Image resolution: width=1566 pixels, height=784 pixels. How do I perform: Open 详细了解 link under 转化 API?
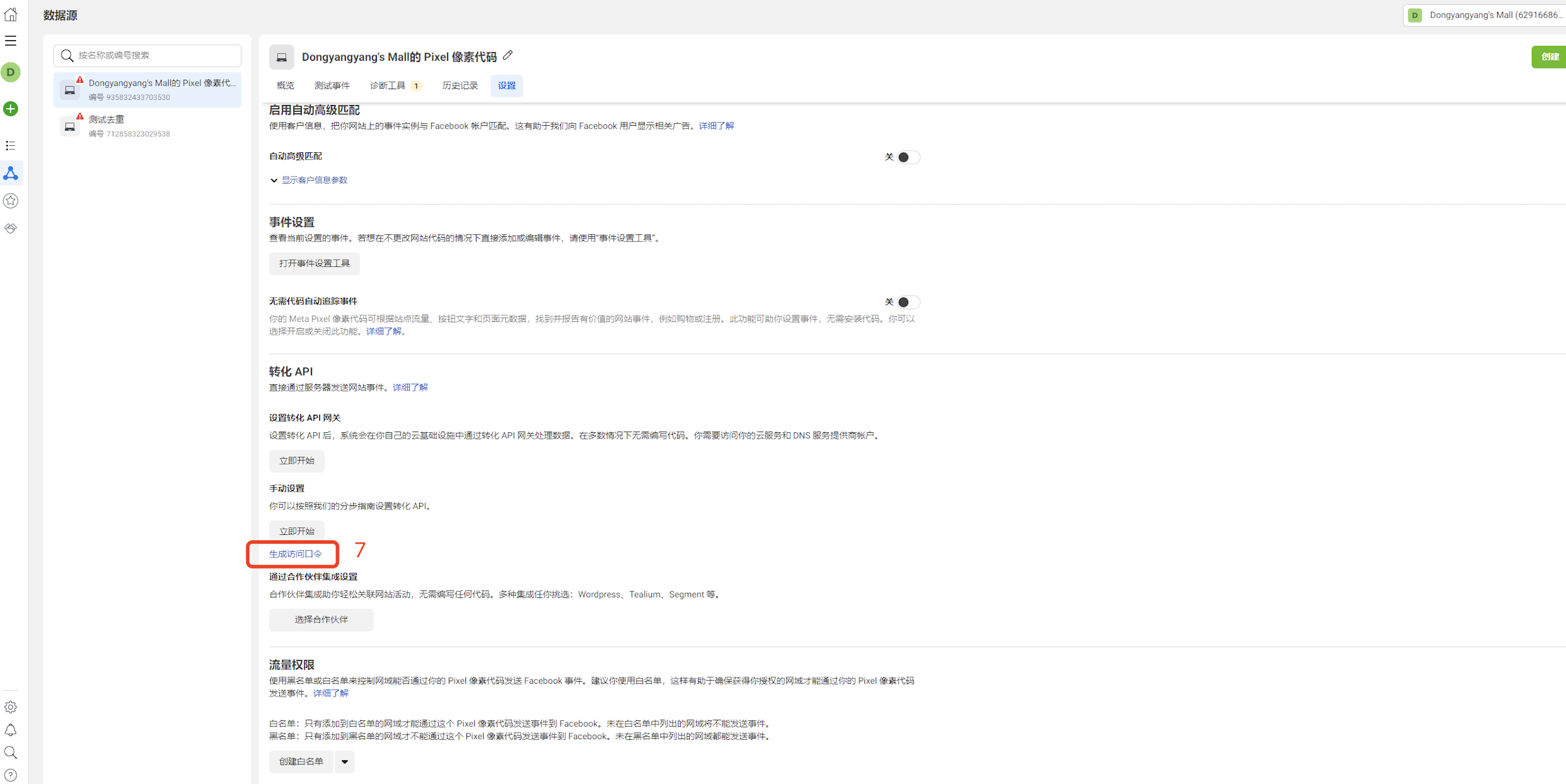(410, 388)
